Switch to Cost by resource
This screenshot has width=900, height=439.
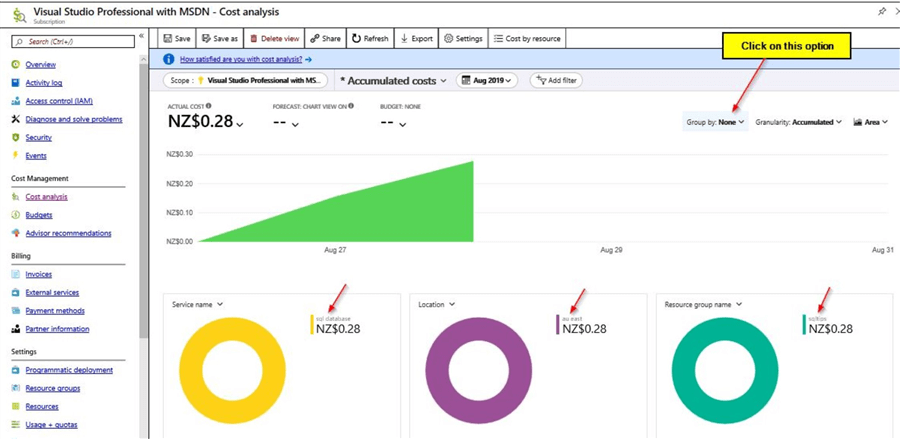[x=527, y=38]
